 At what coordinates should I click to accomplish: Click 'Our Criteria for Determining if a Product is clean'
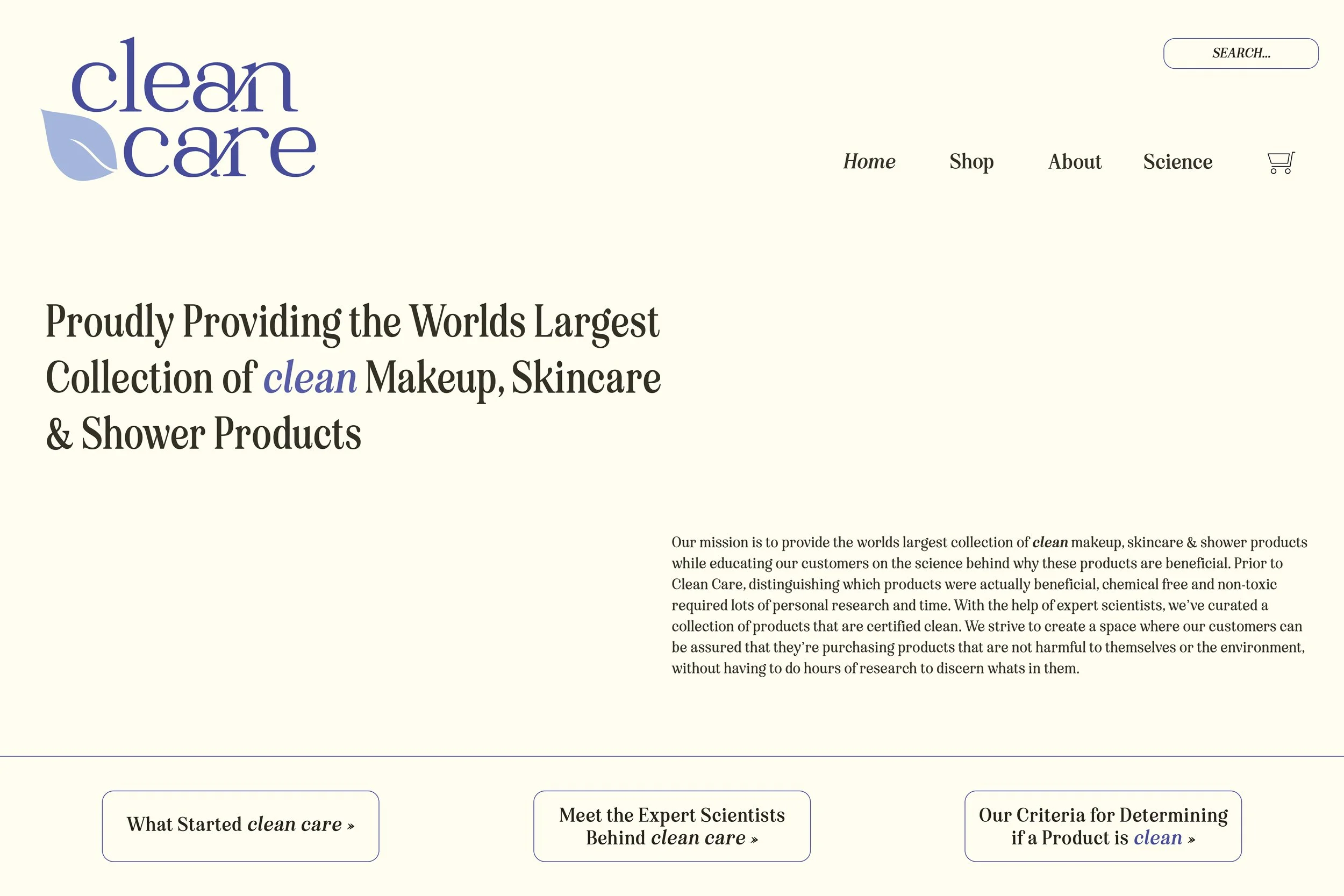tap(1103, 826)
